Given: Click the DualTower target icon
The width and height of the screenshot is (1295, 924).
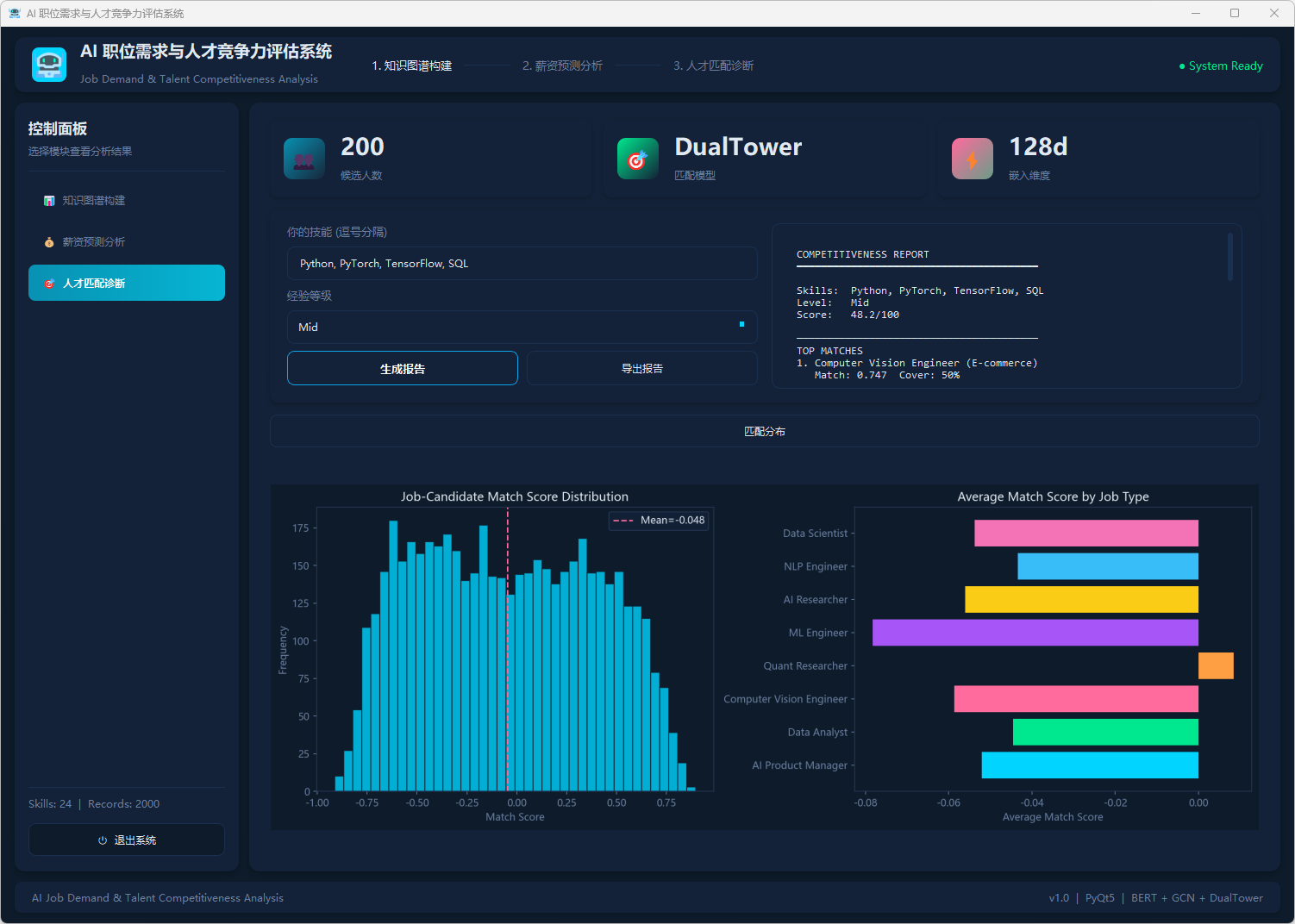Looking at the screenshot, I should click(x=637, y=159).
